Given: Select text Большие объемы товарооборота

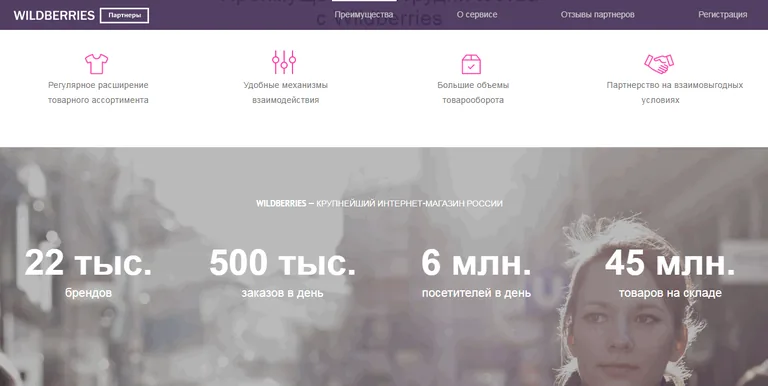Looking at the screenshot, I should (x=473, y=93).
